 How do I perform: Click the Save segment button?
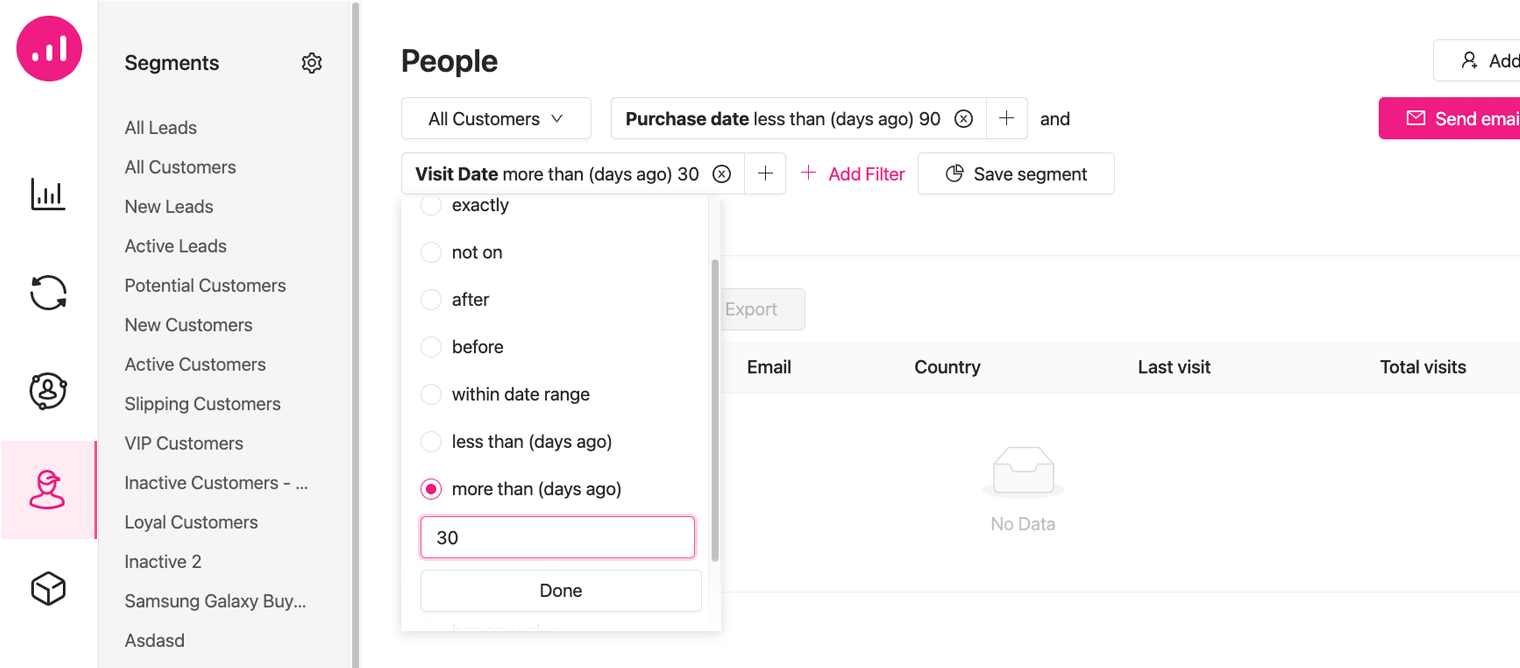[1016, 174]
